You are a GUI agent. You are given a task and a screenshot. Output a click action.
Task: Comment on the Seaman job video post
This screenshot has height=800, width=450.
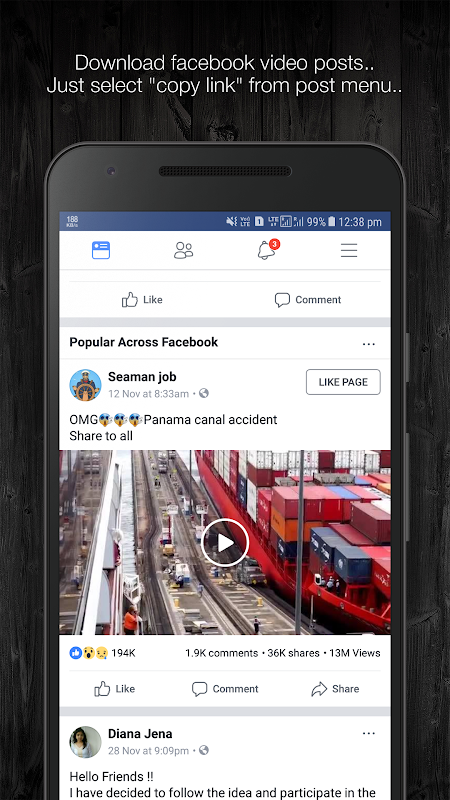click(x=225, y=689)
